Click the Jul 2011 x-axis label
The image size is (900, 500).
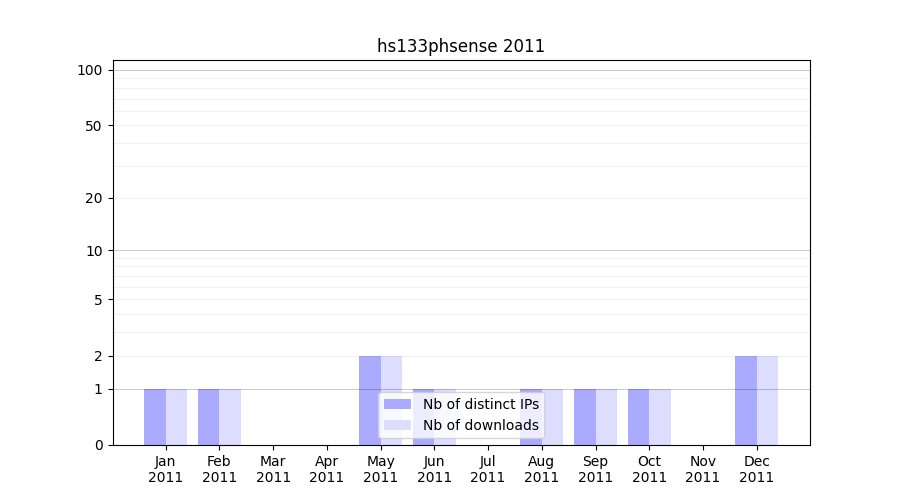click(x=488, y=469)
